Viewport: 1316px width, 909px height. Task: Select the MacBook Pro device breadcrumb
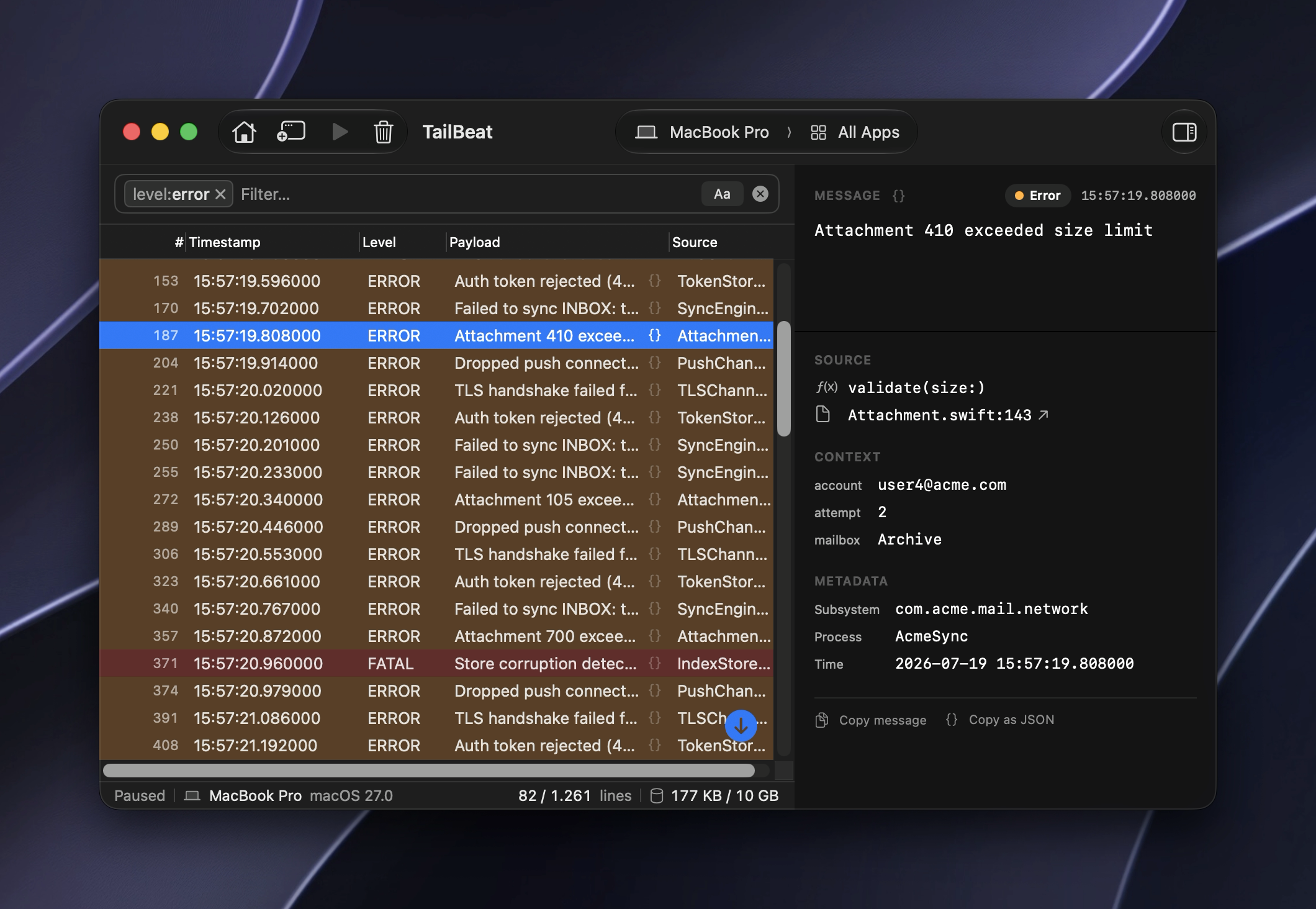pos(702,132)
